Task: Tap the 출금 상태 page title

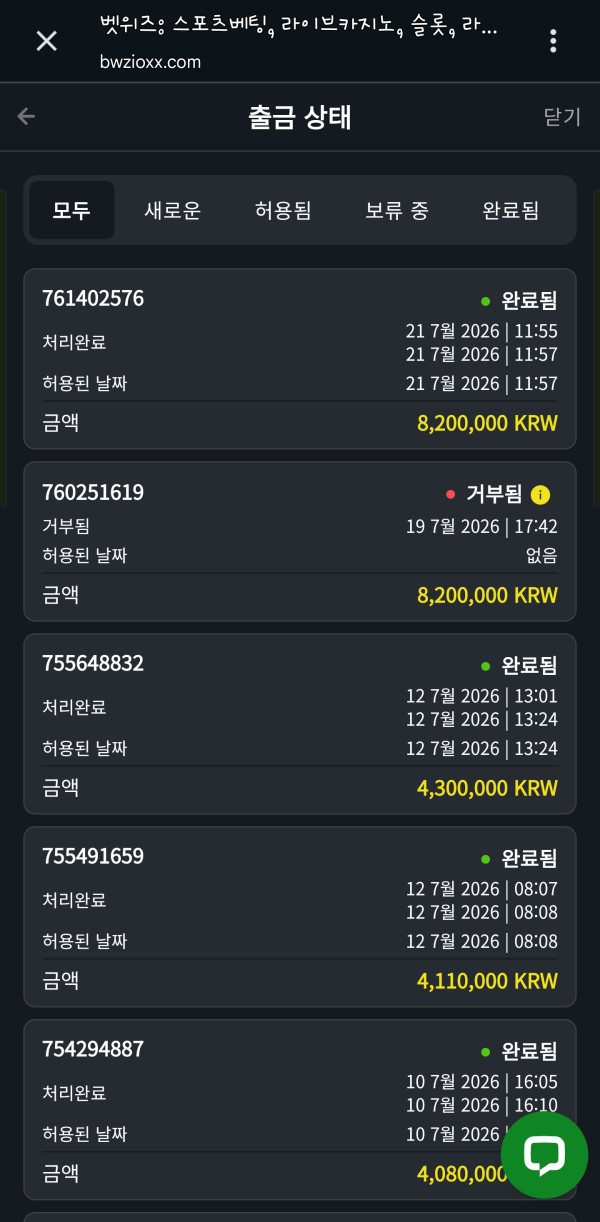Action: point(300,117)
